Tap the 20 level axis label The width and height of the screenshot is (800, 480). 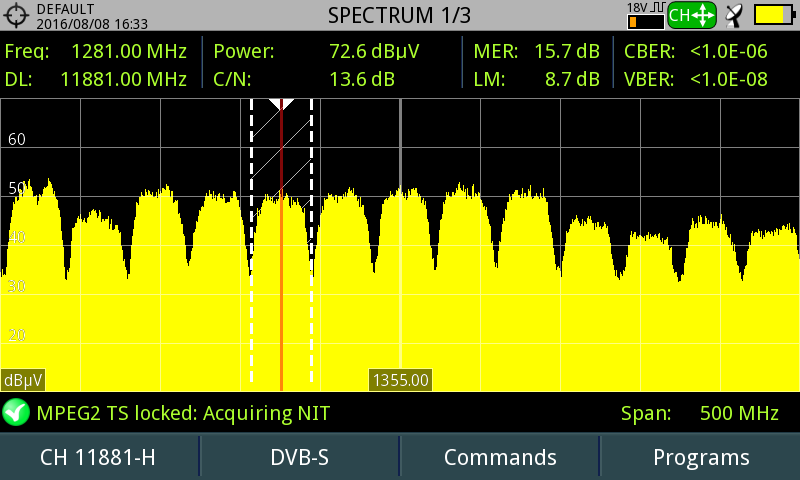point(17,335)
